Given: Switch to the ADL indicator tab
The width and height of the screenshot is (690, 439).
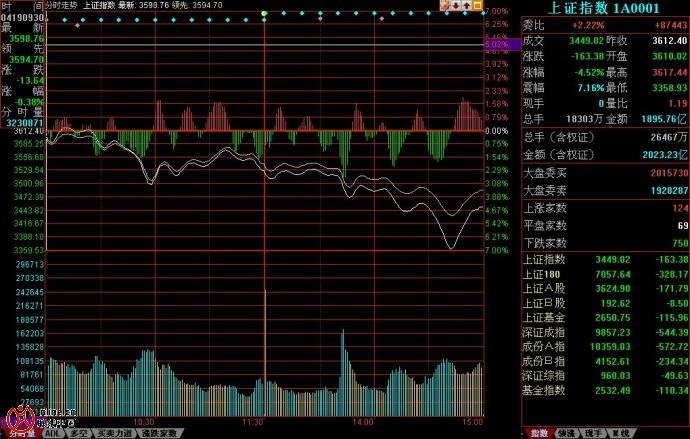Looking at the screenshot, I should click(52, 434).
